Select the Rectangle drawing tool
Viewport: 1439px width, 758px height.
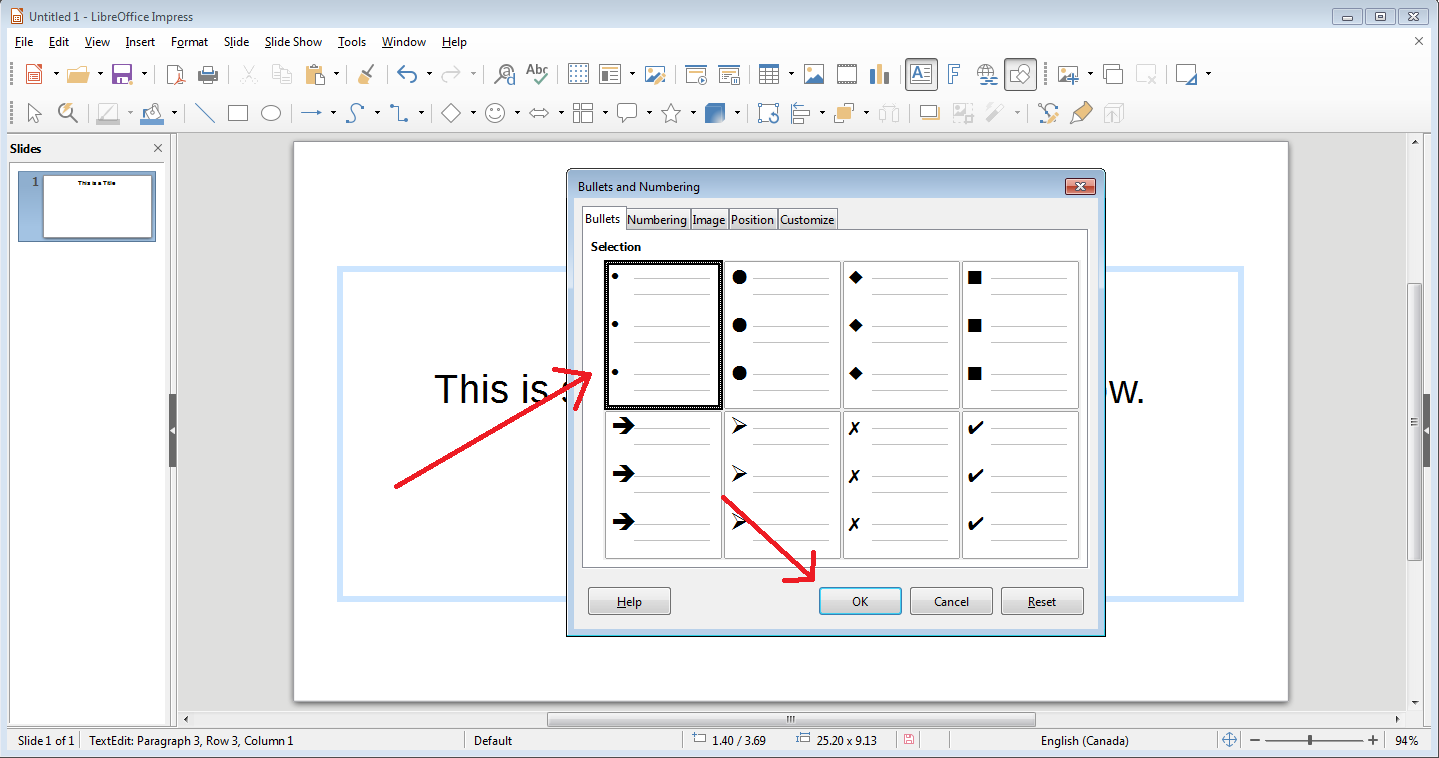(238, 113)
